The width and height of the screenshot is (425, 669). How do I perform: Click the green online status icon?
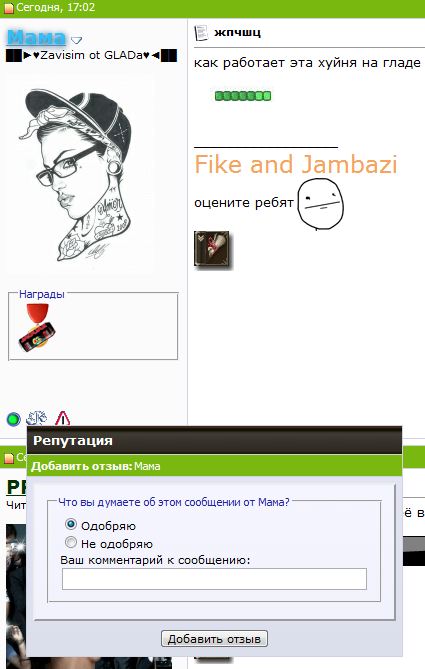tap(14, 419)
